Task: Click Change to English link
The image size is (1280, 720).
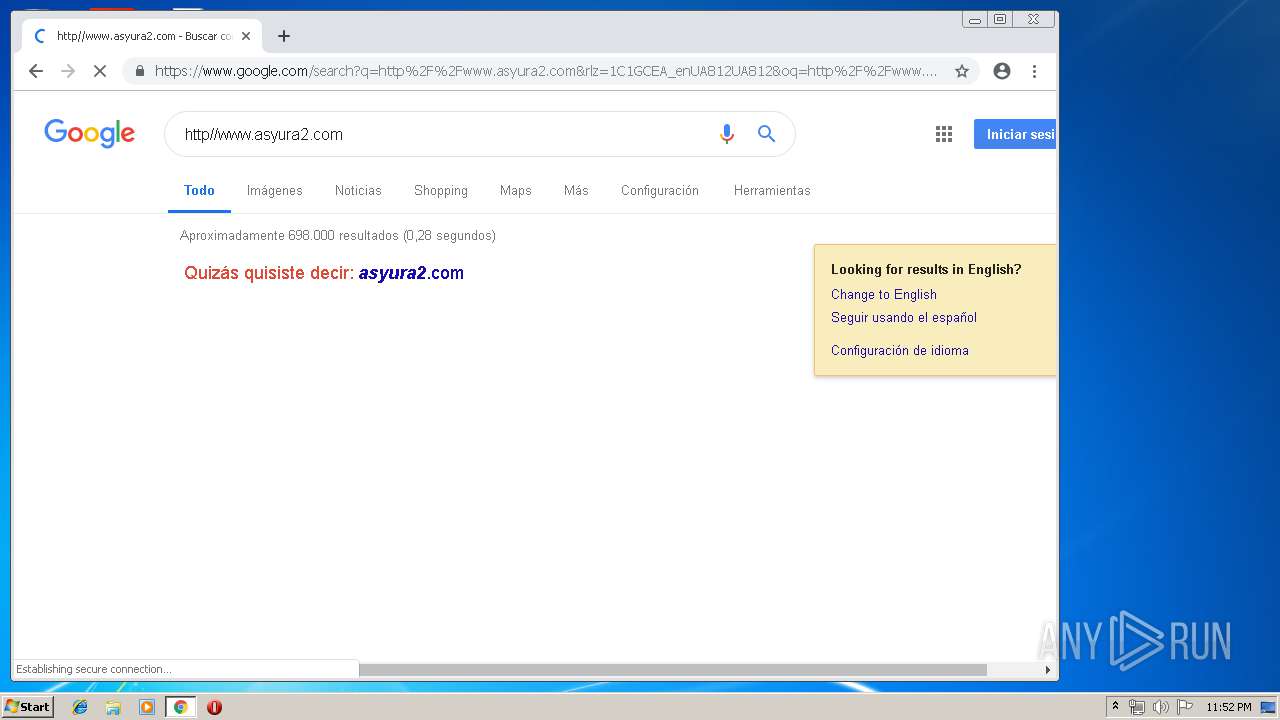Action: tap(884, 294)
